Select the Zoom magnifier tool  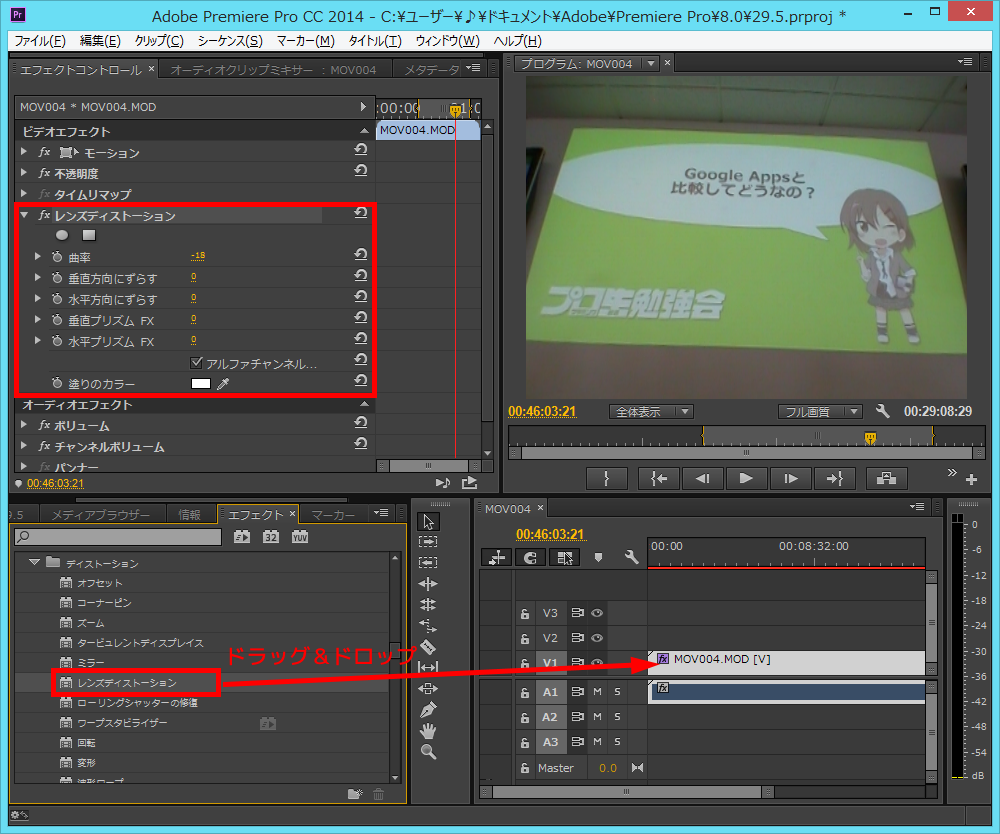(x=428, y=752)
